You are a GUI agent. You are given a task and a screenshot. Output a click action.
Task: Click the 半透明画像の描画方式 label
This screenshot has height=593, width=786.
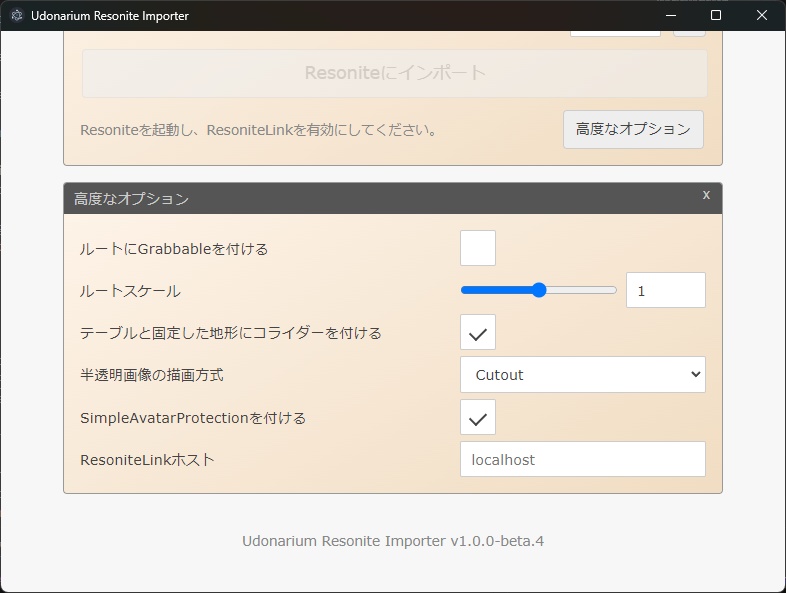tap(152, 375)
